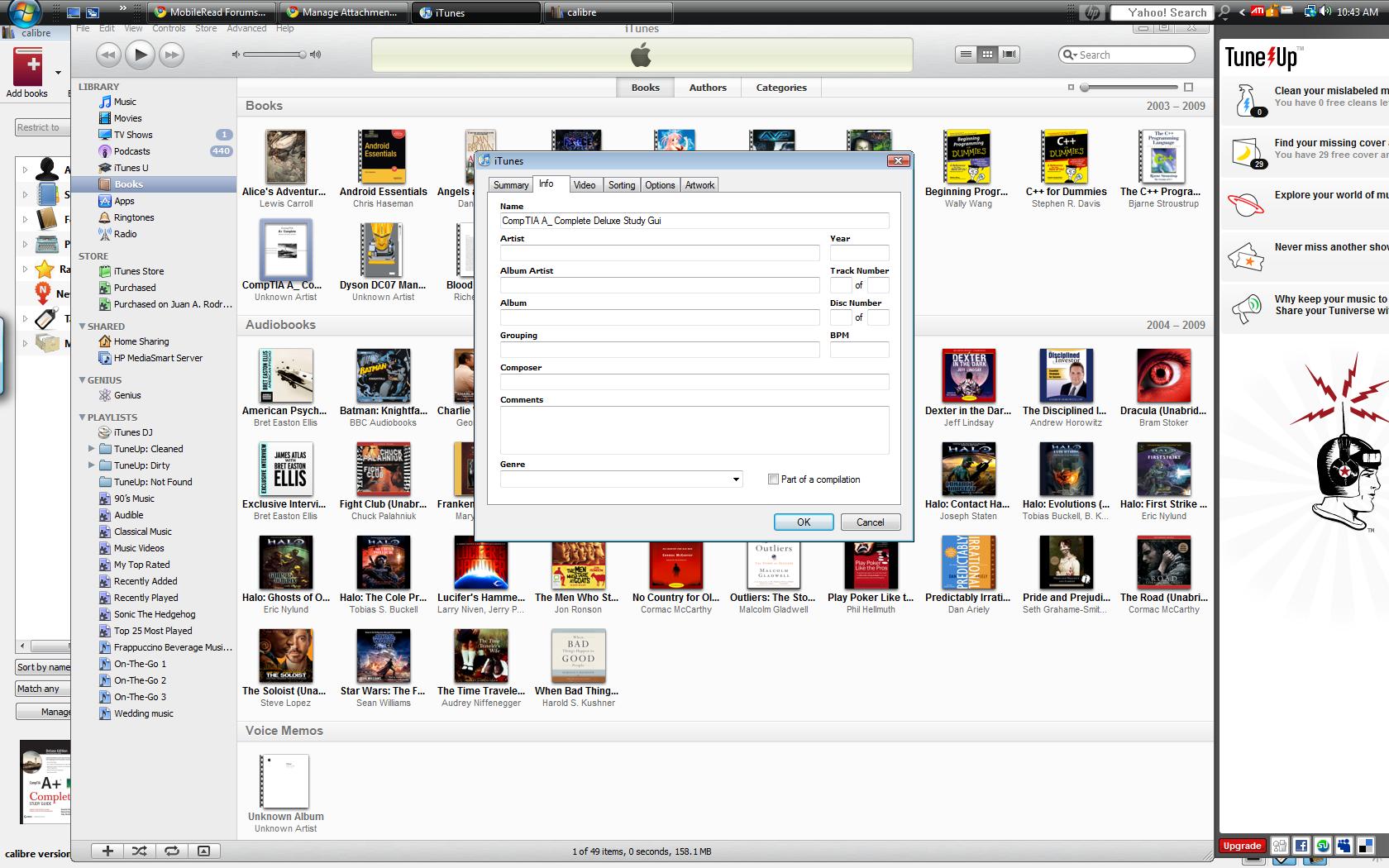The image size is (1389, 868).
Task: Switch to MobileRead Forums taskbar window
Action: 211,12
